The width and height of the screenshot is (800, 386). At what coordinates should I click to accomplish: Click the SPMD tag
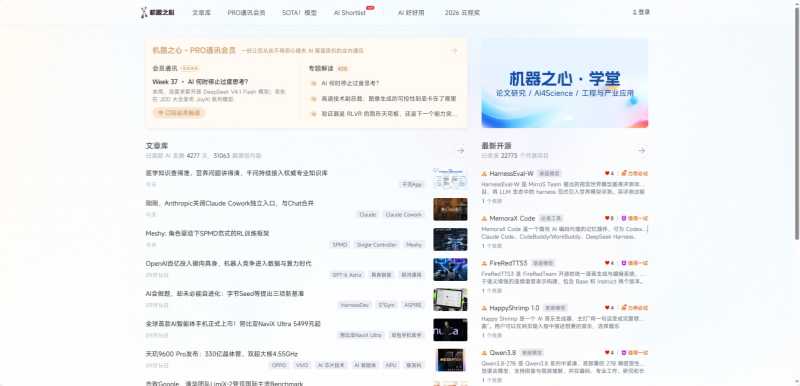tap(340, 245)
